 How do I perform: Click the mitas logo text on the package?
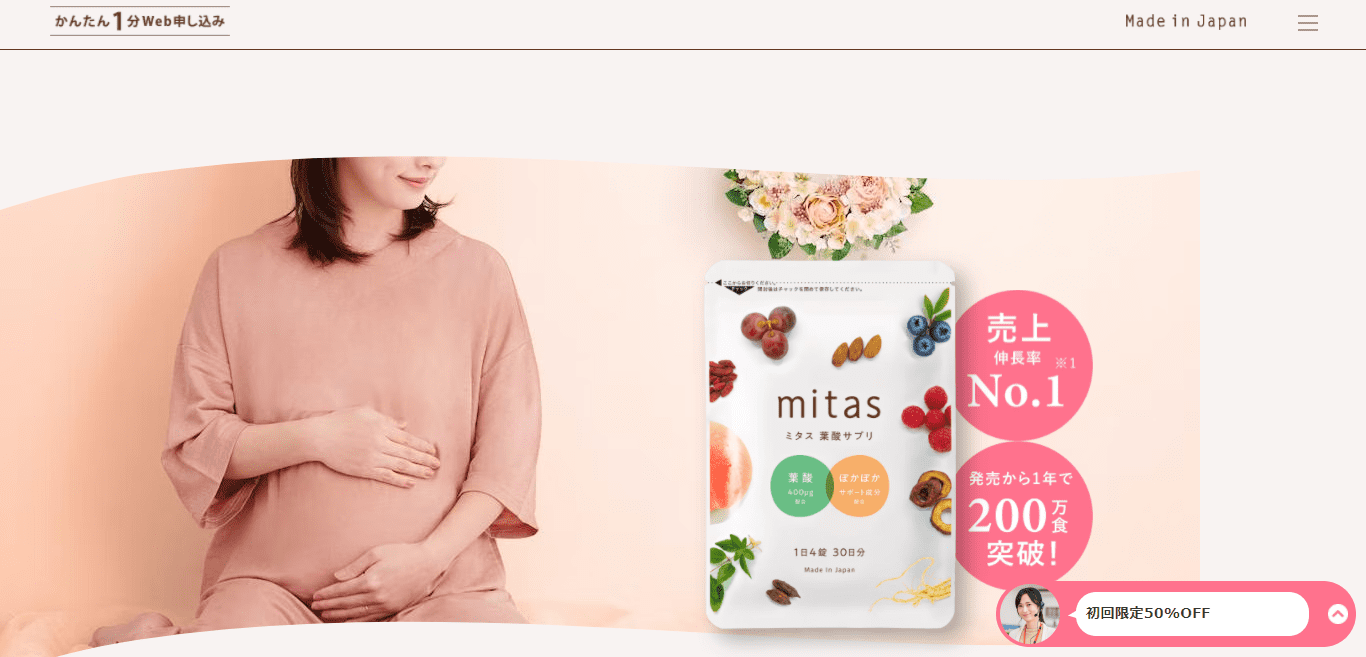829,404
